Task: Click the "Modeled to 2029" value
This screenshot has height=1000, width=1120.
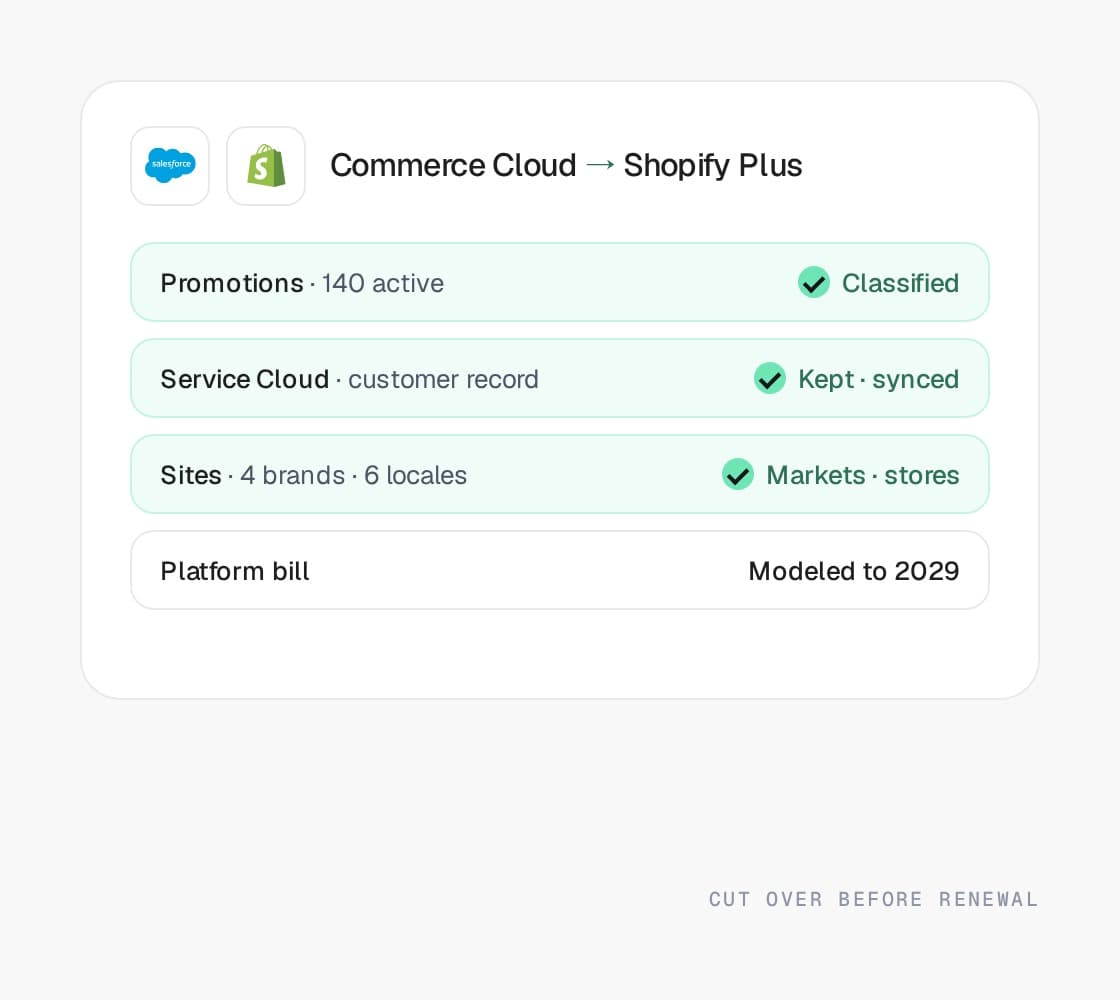Action: 854,571
